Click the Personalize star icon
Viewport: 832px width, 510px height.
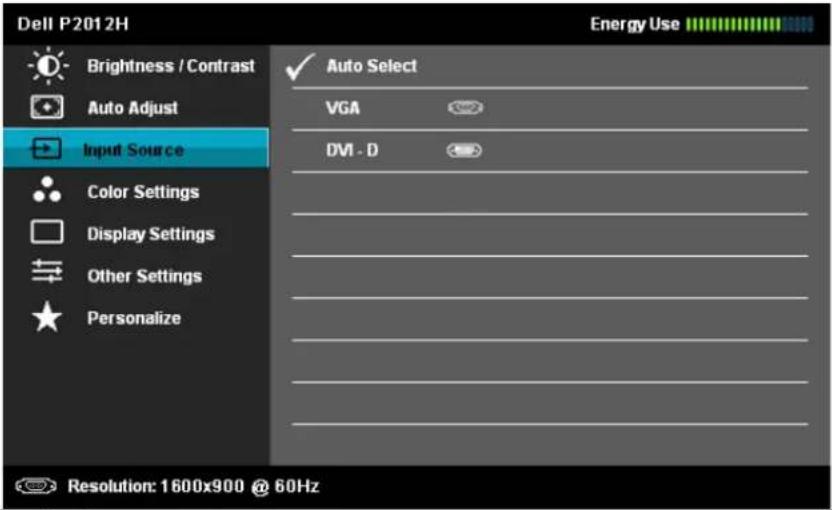[x=47, y=317]
